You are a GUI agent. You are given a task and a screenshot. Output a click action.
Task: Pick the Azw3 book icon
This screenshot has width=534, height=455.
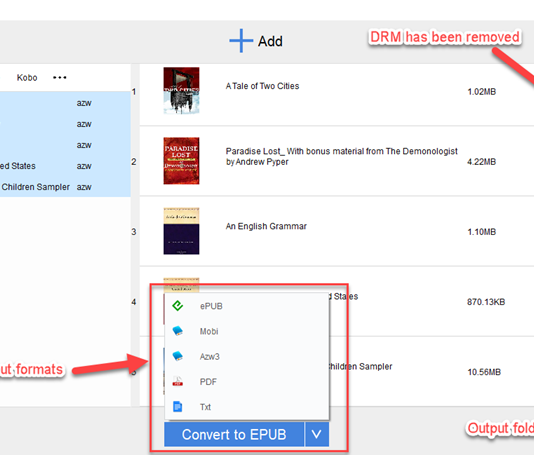click(178, 356)
